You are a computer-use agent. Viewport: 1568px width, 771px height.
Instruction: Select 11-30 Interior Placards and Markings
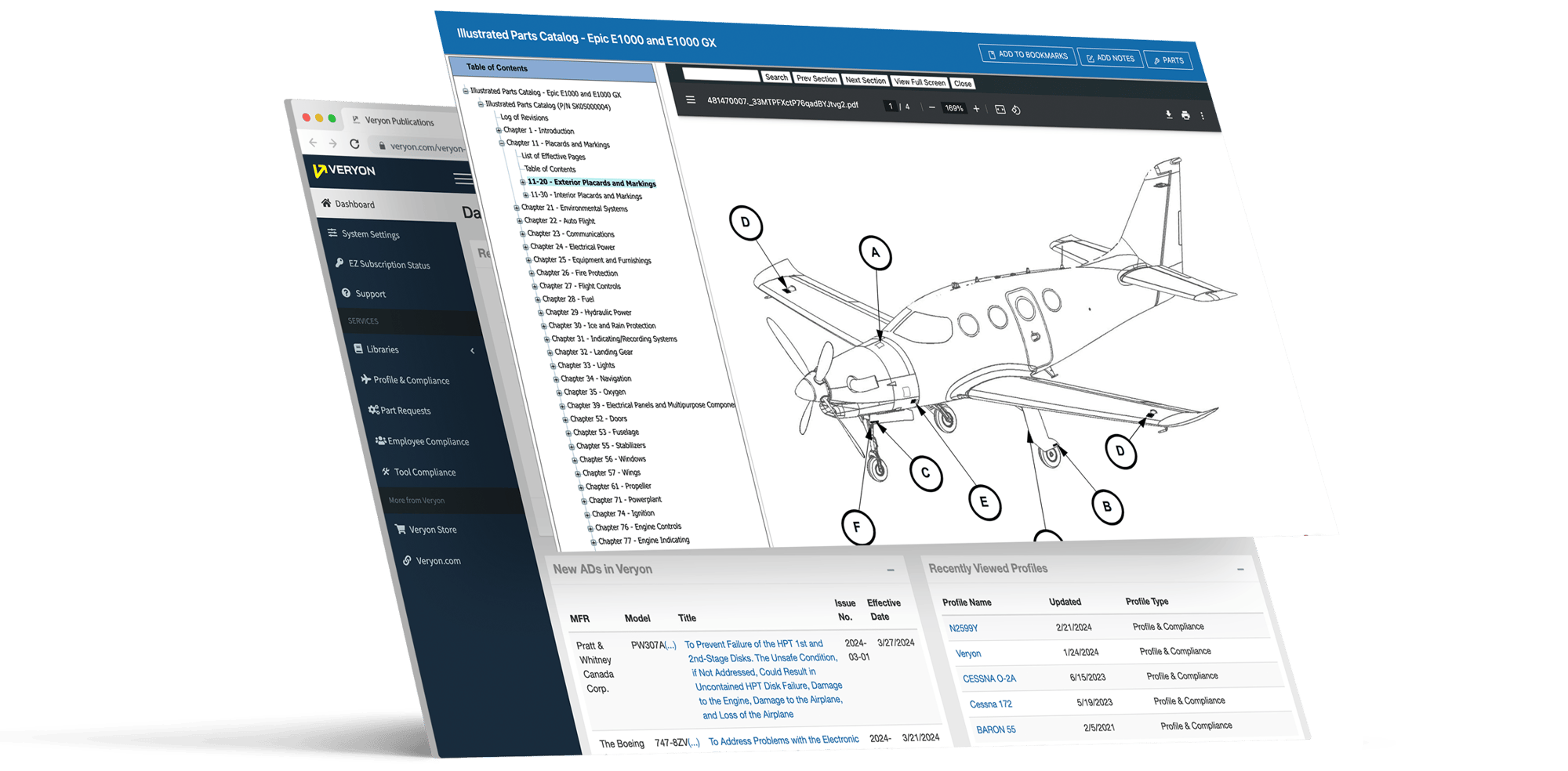click(x=586, y=195)
